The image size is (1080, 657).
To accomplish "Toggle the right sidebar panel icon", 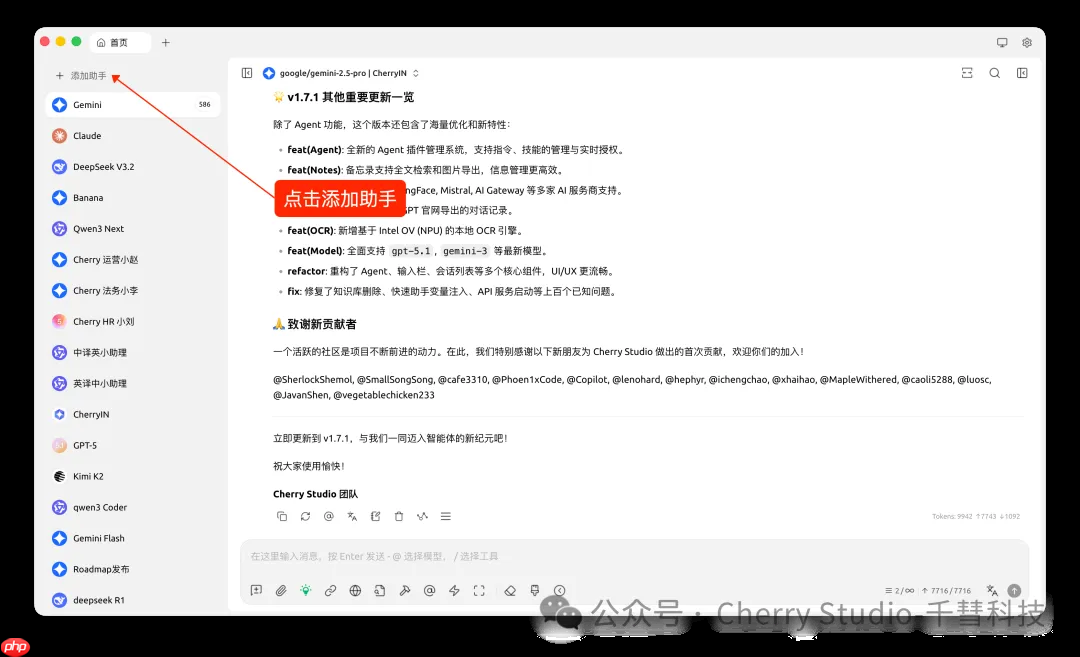I will 1021,72.
